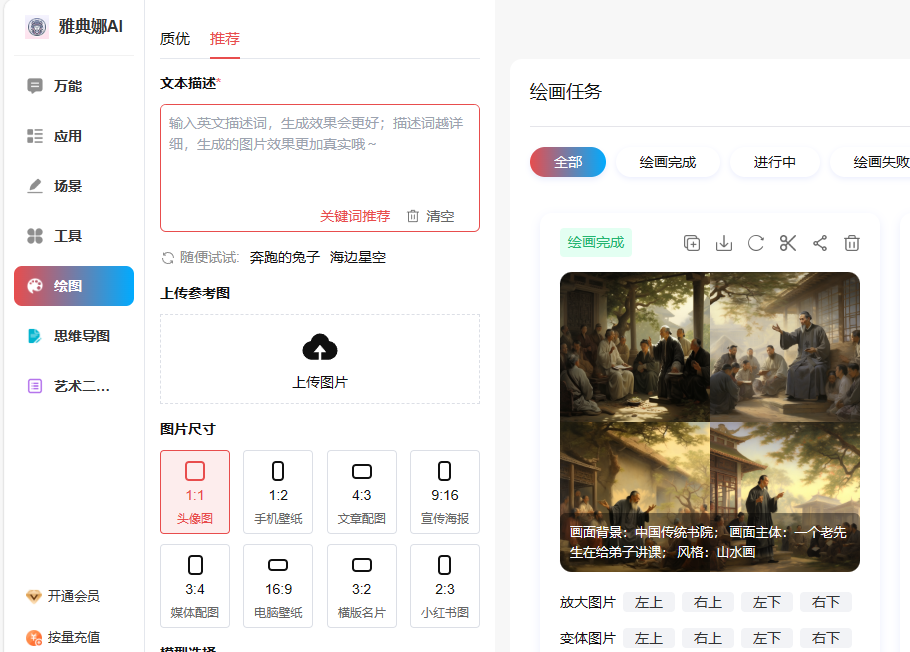Choose the 3:2 横版名片 size option

click(x=362, y=586)
